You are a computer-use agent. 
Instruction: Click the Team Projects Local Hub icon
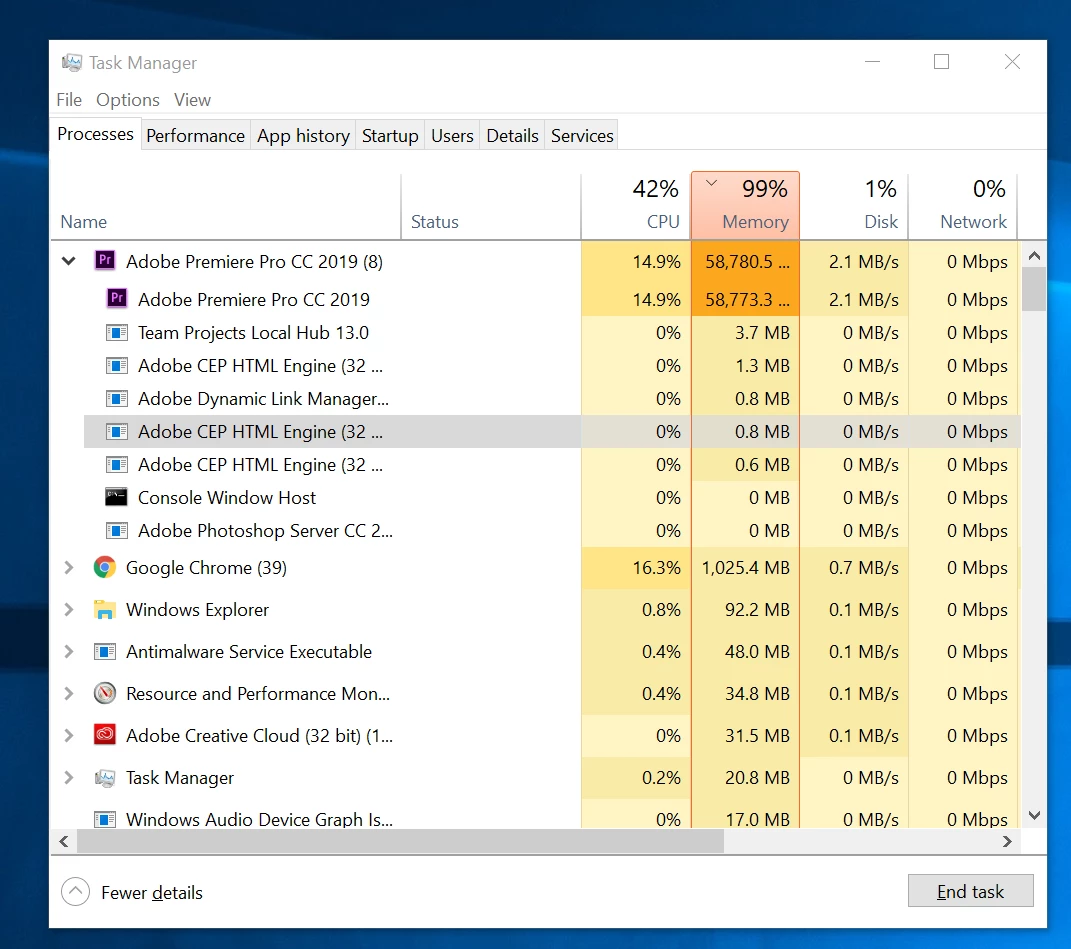pyautogui.click(x=117, y=333)
